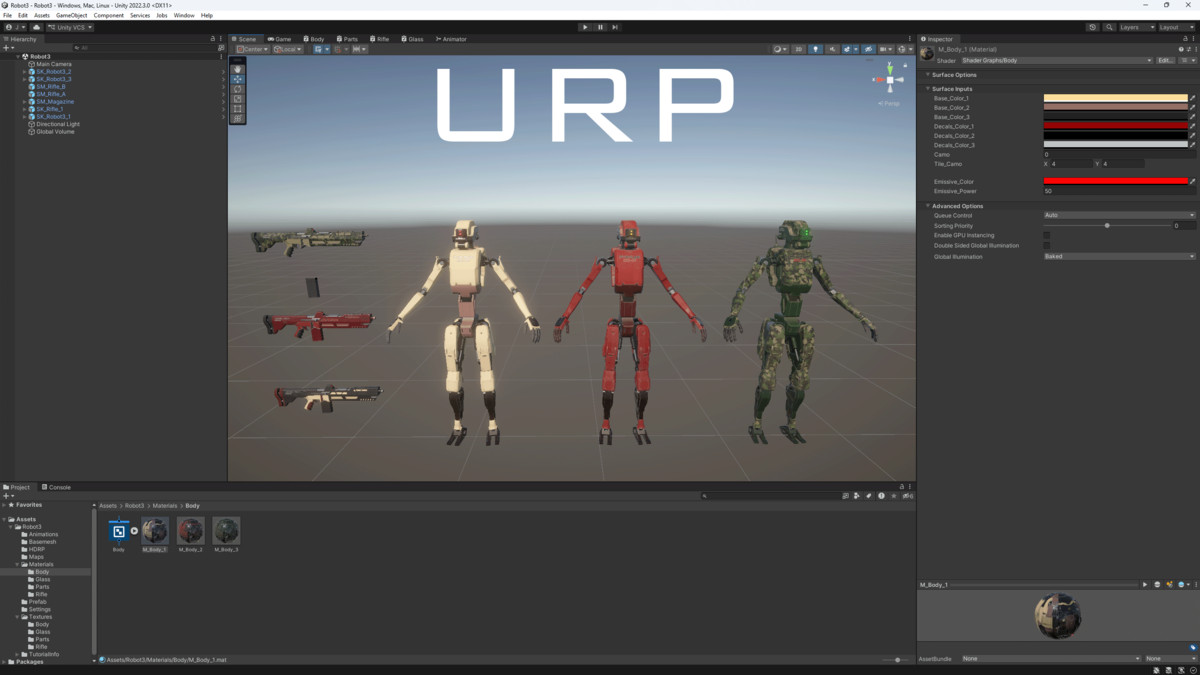Image resolution: width=1200 pixels, height=675 pixels.
Task: Open the Window menu
Action: click(x=184, y=15)
